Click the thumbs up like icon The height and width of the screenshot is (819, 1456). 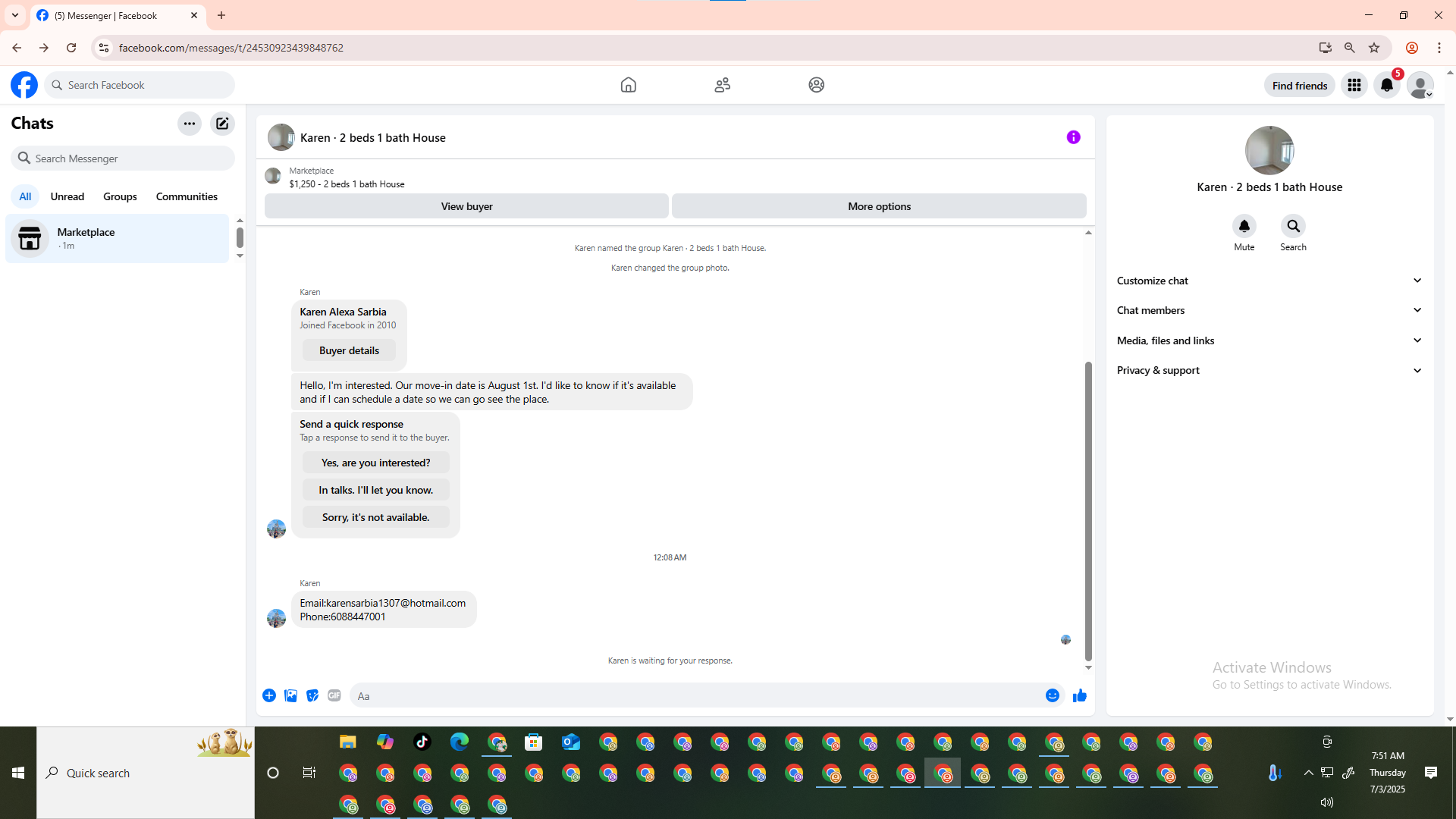[1080, 695]
